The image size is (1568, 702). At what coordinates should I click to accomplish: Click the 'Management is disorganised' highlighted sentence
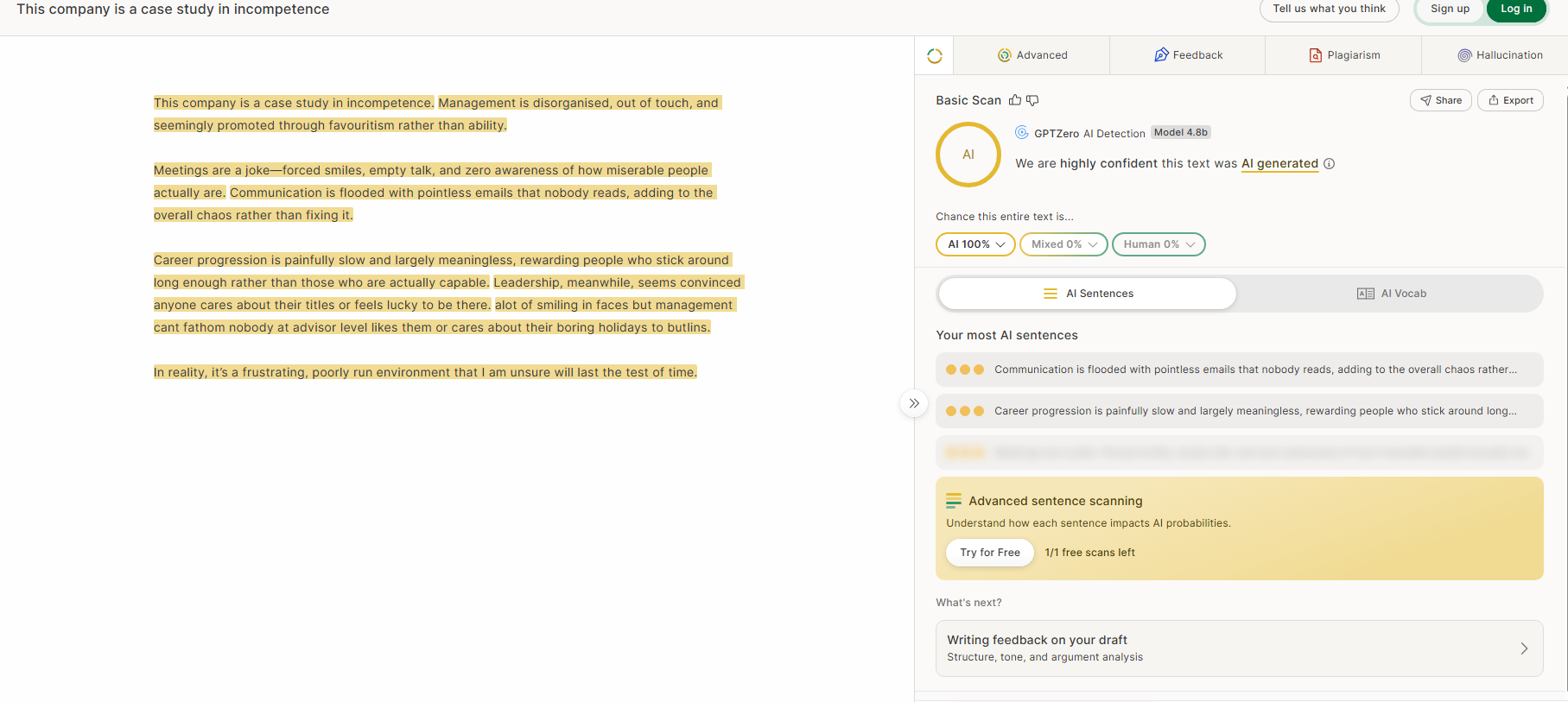(579, 103)
